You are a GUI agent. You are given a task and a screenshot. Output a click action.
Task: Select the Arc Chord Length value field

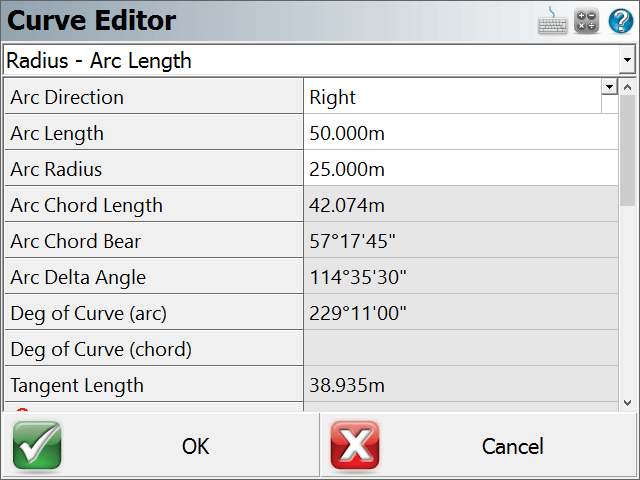coord(461,204)
